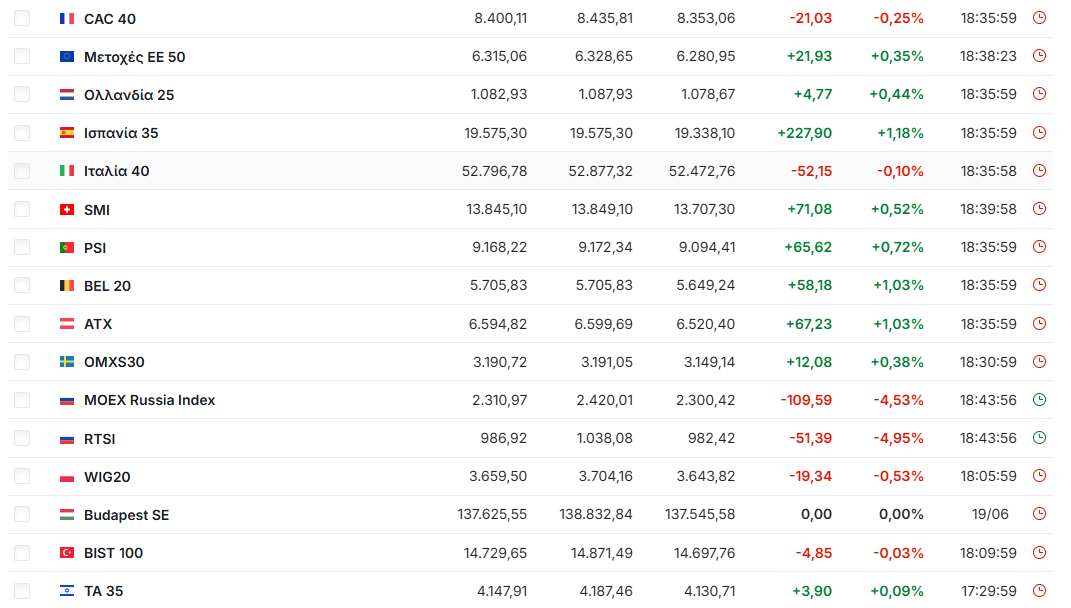Screen dimensions: 1071x608
Task: Check the box next to TA 35
Action: (x=22, y=591)
